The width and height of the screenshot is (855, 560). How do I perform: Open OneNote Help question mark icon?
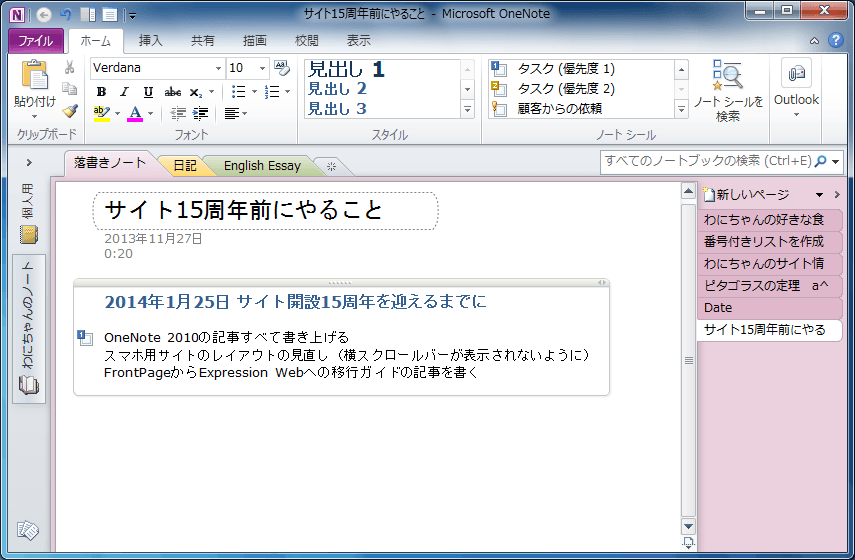[835, 40]
